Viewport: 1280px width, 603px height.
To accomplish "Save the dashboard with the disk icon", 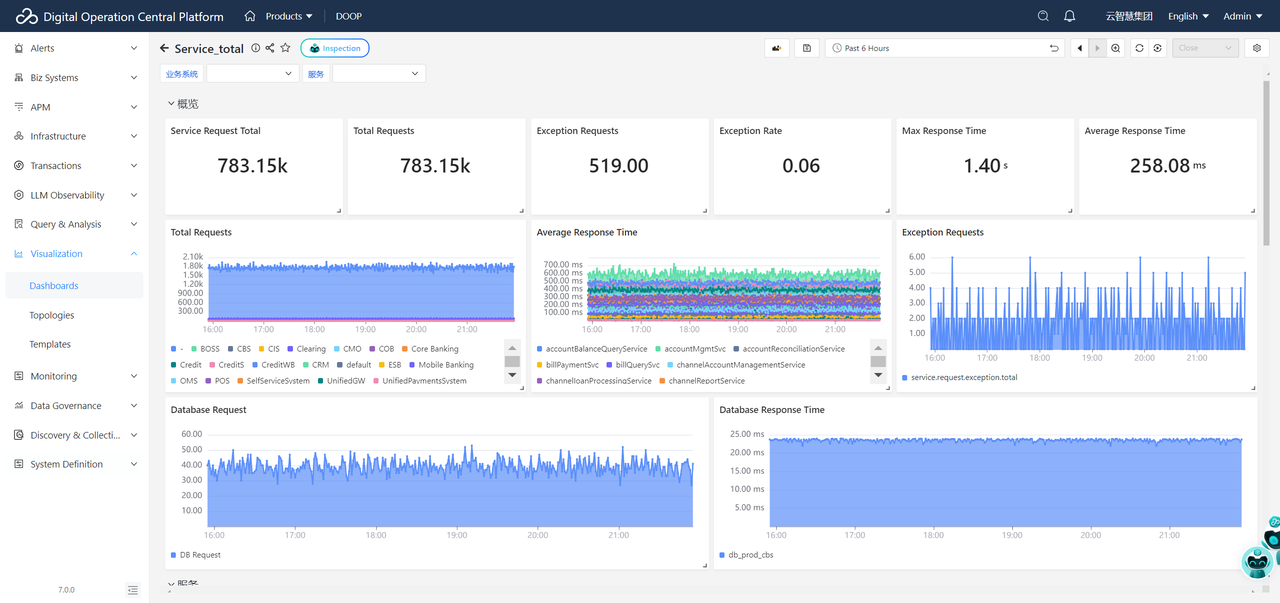I will [x=807, y=48].
